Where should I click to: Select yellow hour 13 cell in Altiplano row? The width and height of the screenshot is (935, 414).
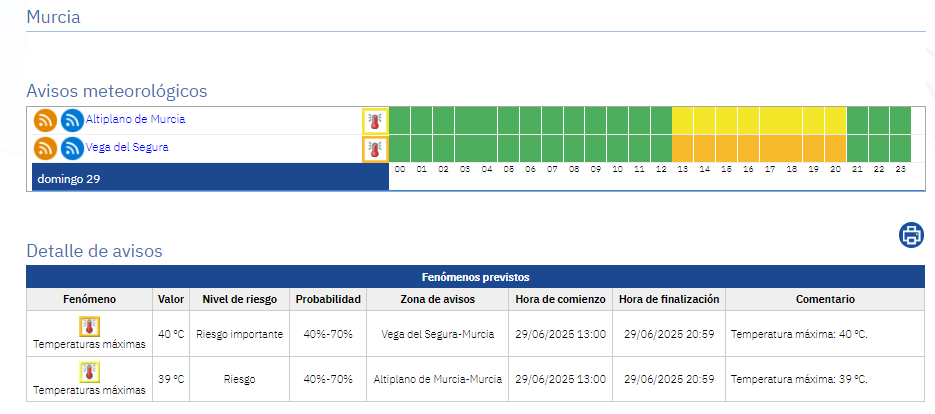tap(683, 120)
